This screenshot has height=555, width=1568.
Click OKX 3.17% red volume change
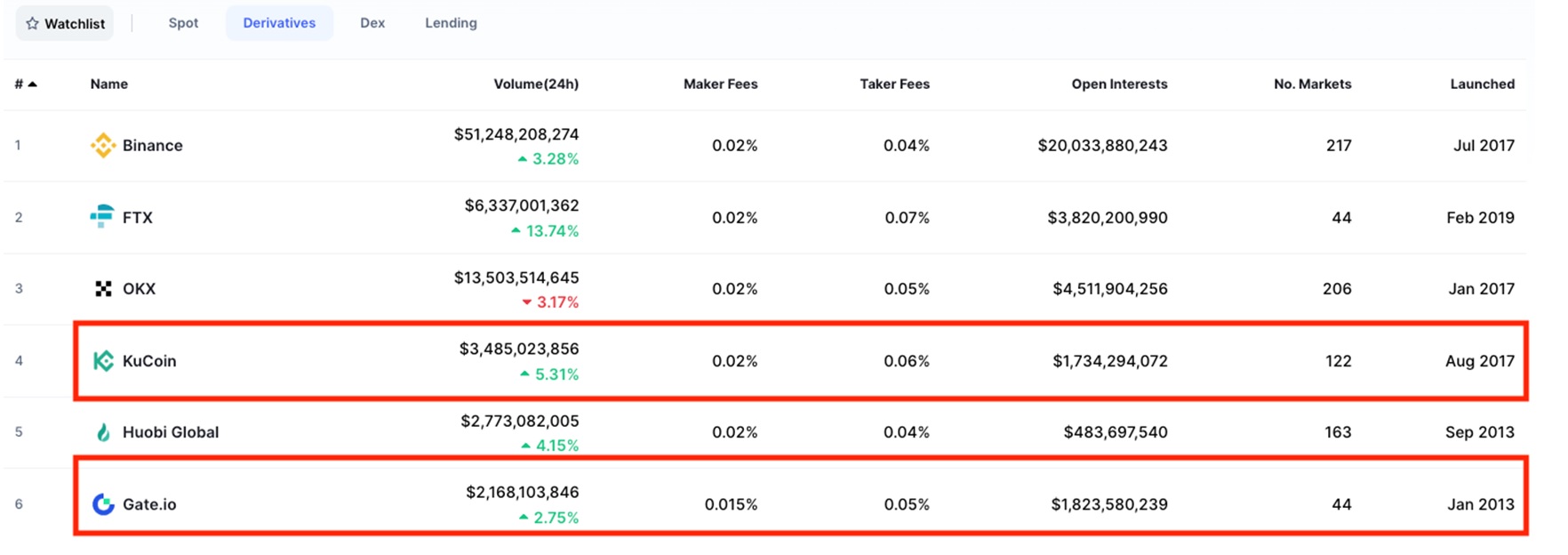(x=550, y=302)
